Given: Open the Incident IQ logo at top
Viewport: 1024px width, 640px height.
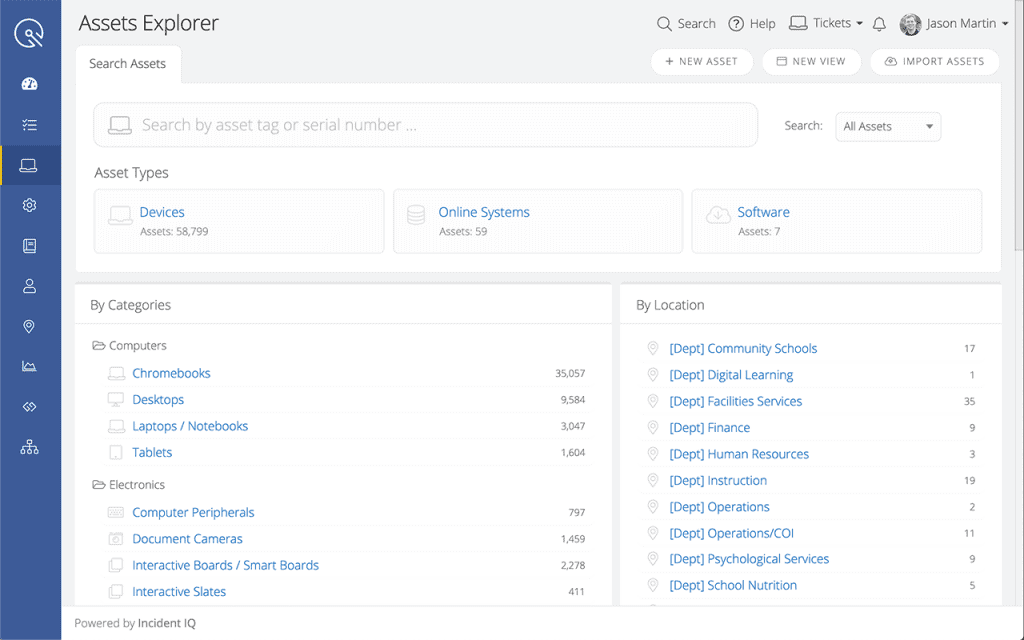Looking at the screenshot, I should click(x=31, y=32).
